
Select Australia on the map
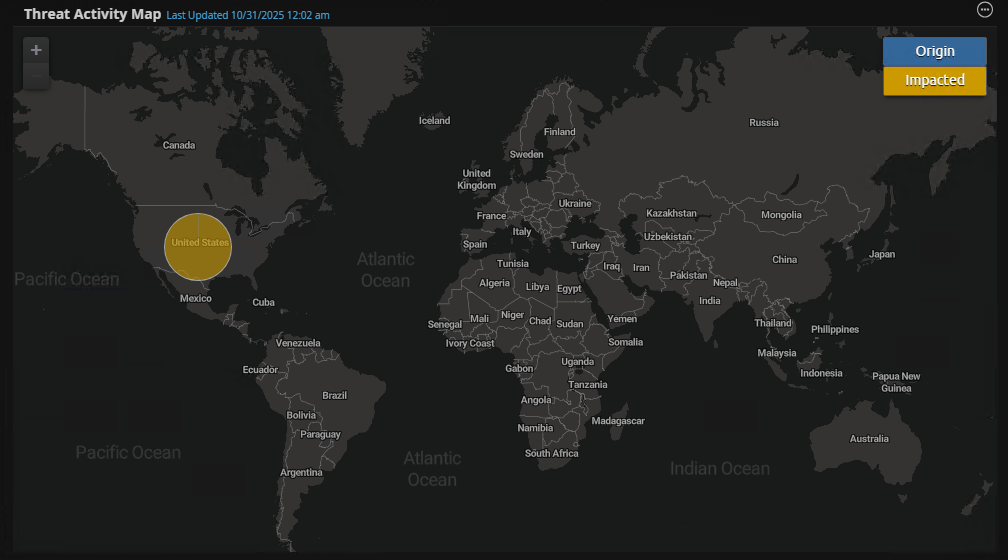pyautogui.click(x=868, y=439)
